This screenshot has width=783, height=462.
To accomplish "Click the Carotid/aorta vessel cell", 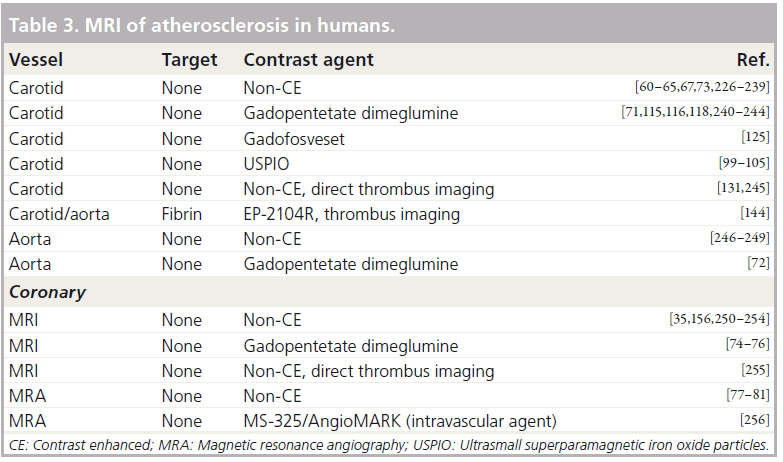I will click(59, 214).
